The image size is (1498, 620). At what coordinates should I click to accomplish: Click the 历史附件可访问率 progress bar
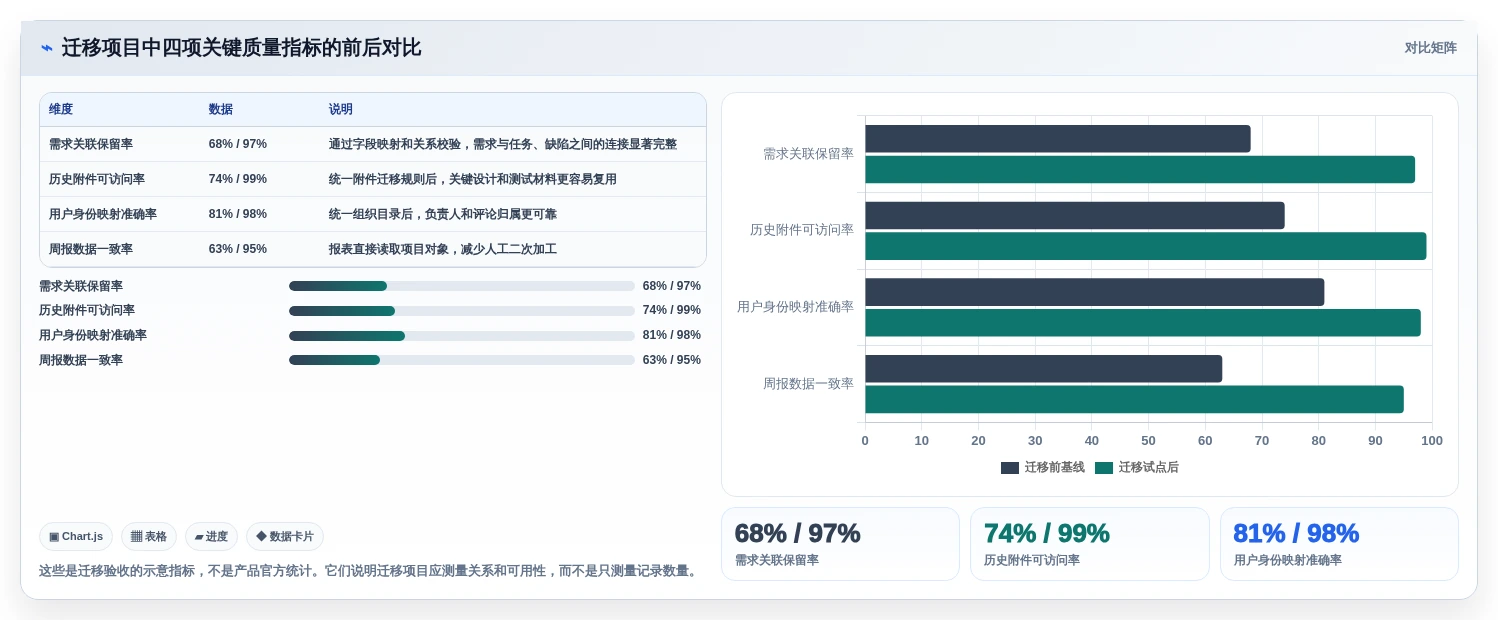462,311
